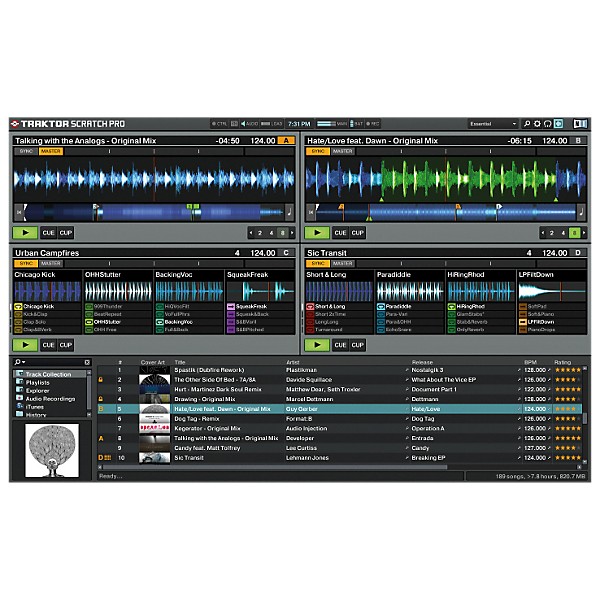Jump to track start on Deck A stripe
The image size is (600, 600).
[19, 212]
